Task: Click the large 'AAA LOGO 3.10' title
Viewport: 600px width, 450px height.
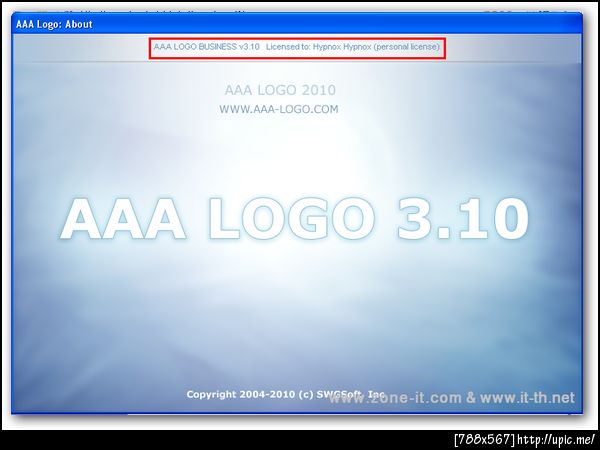Action: [x=295, y=219]
